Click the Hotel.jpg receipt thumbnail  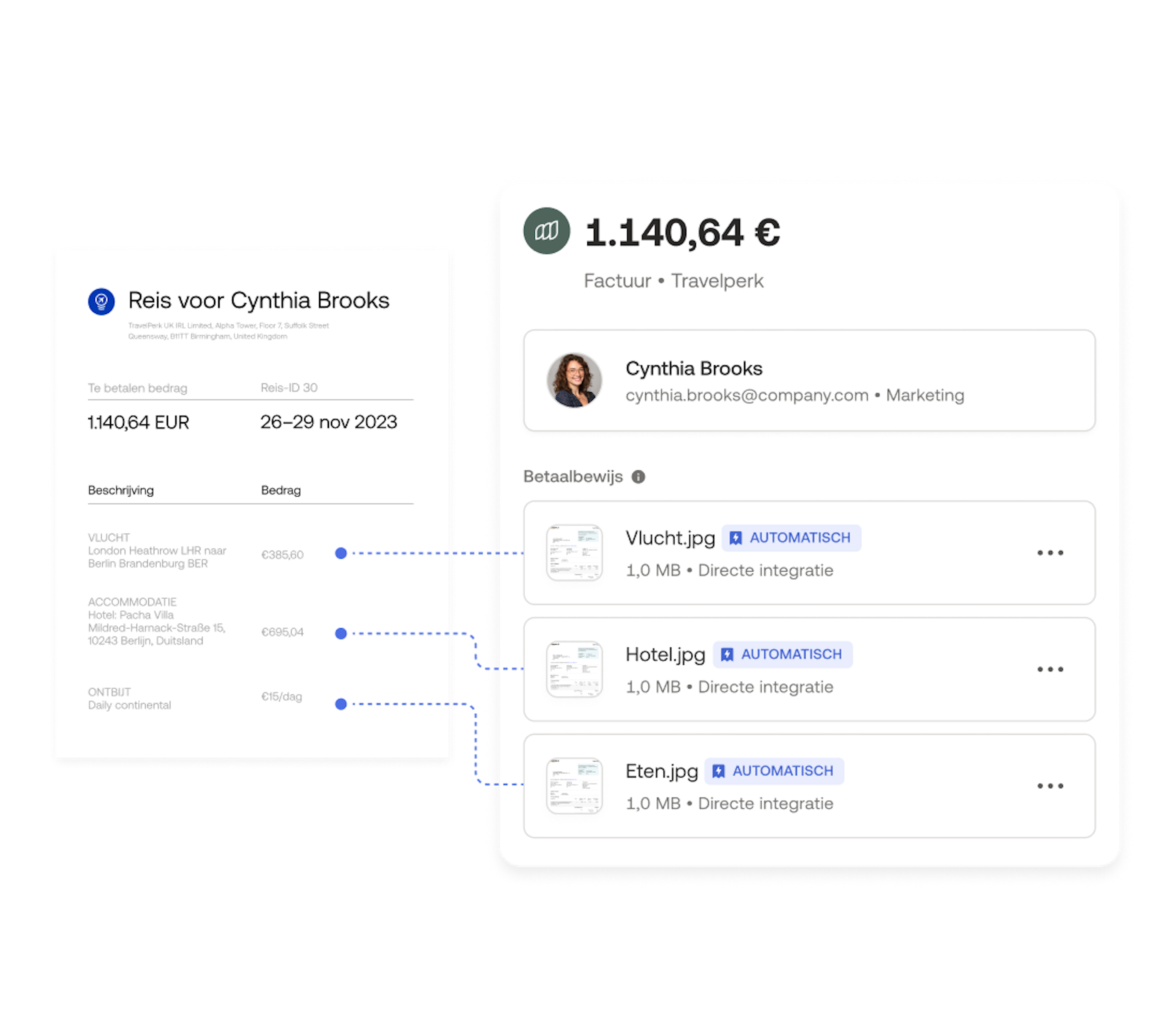(x=574, y=669)
